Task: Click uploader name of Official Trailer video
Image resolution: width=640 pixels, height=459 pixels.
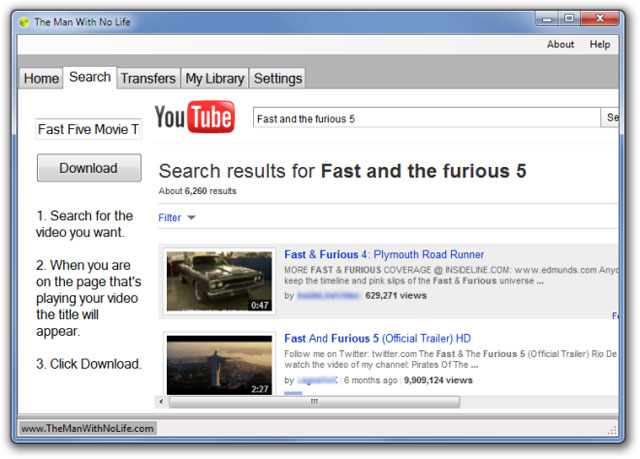Action: pyautogui.click(x=317, y=380)
